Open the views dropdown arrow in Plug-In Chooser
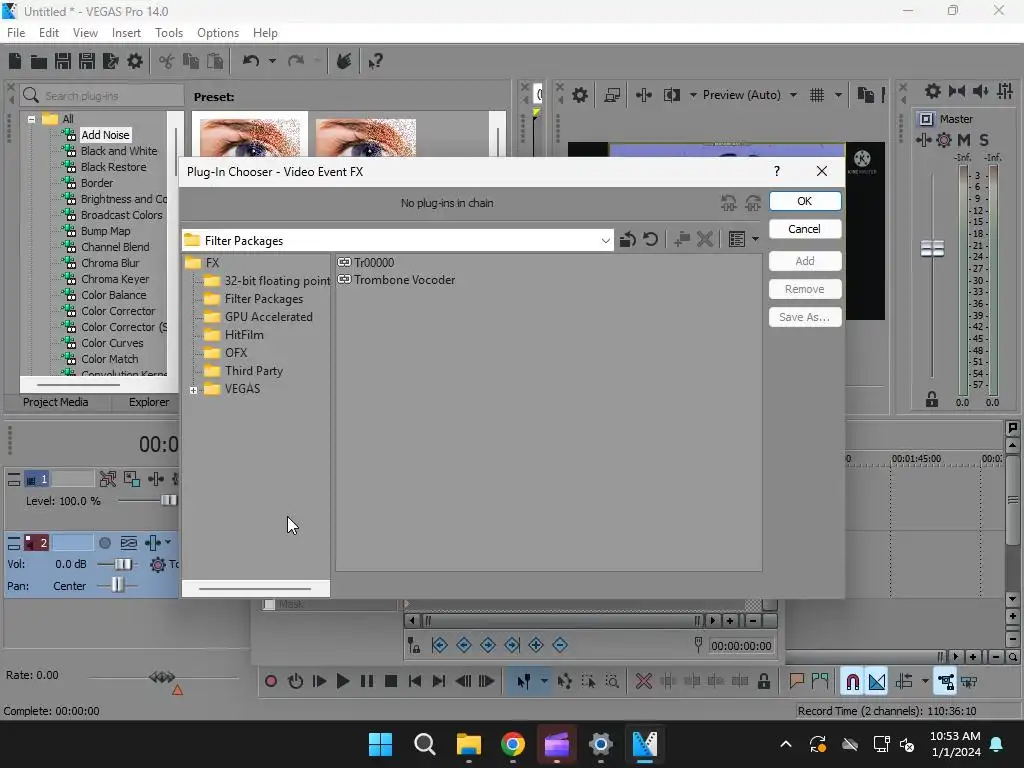1024x768 pixels. tap(756, 239)
